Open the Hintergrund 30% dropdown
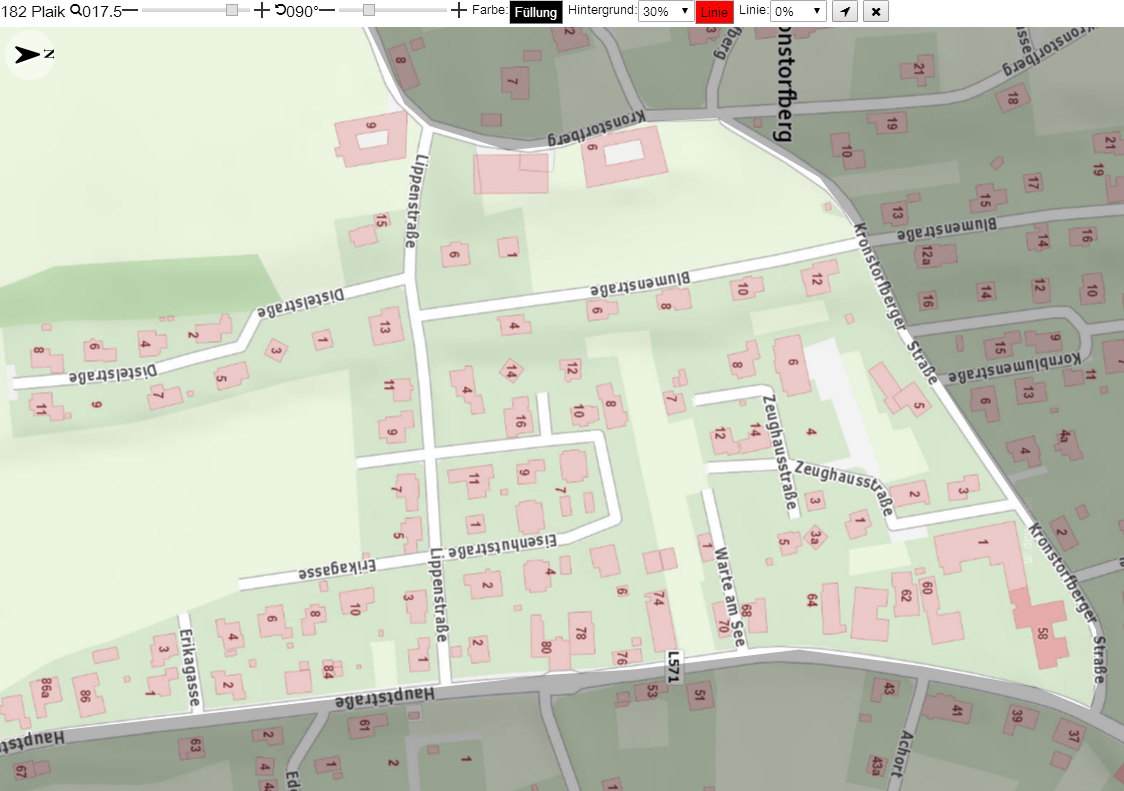Image resolution: width=1124 pixels, height=791 pixels. (666, 11)
